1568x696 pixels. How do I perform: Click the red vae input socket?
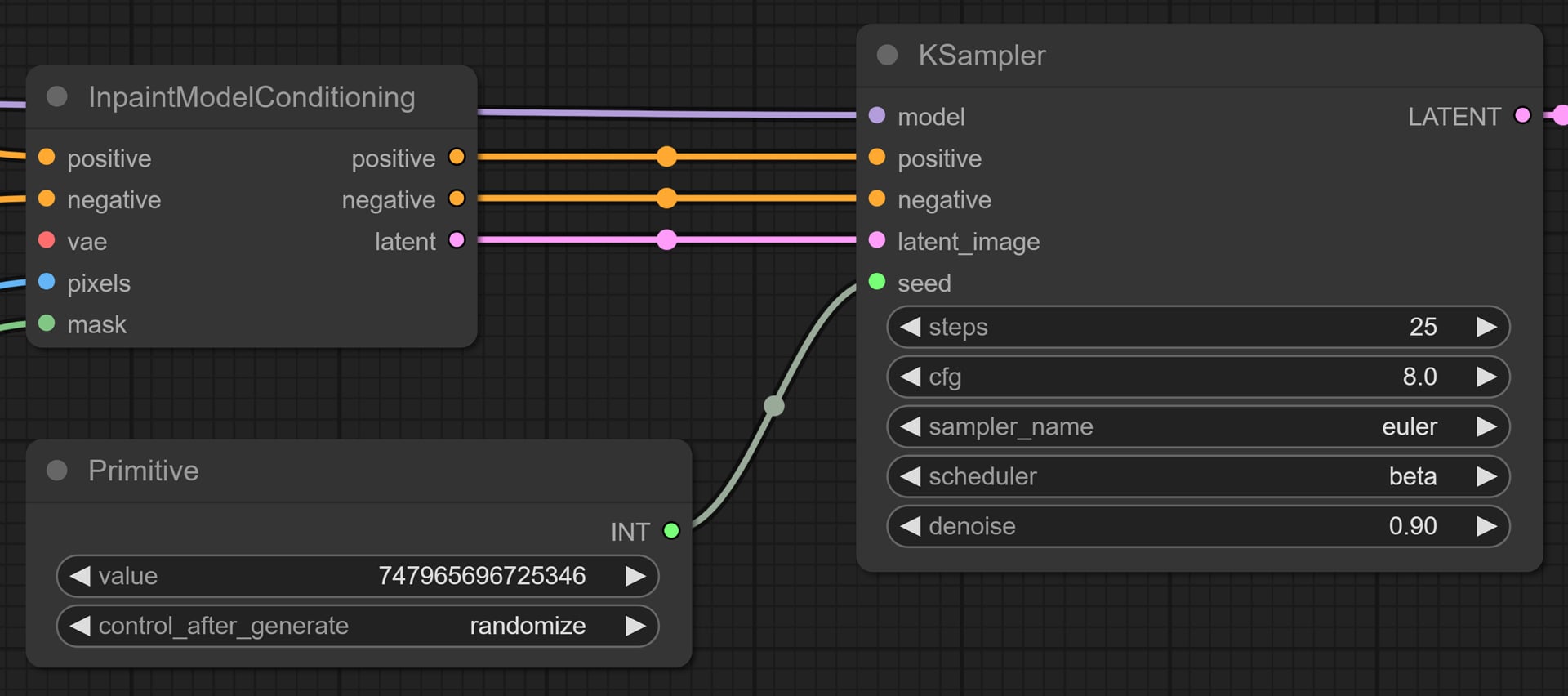pyautogui.click(x=47, y=240)
